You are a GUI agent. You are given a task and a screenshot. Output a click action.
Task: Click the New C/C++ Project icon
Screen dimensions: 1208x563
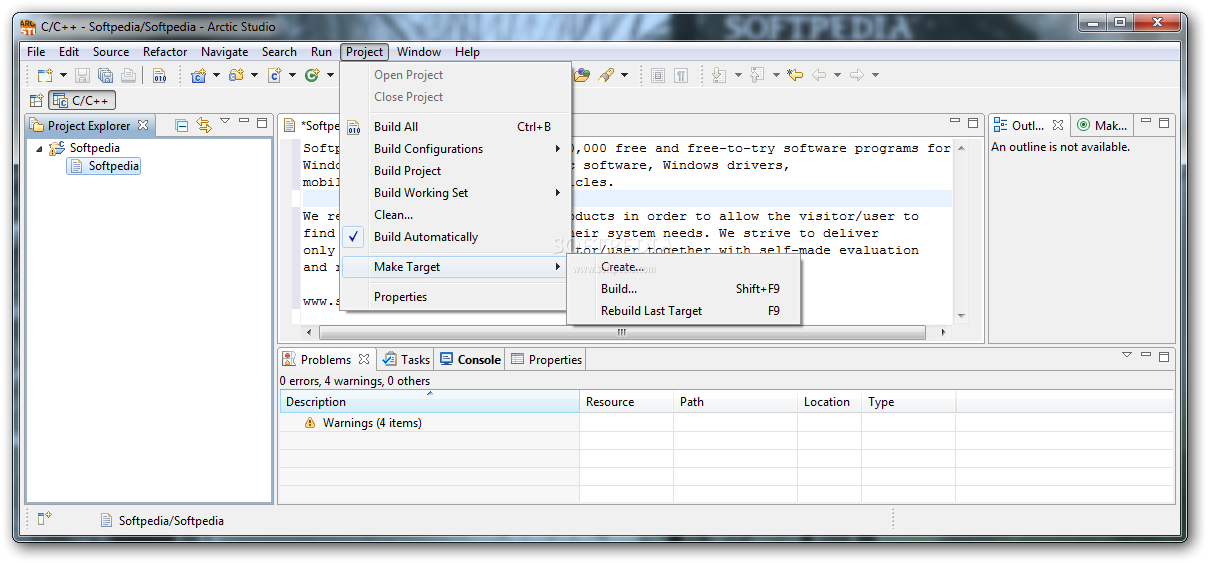coord(198,75)
